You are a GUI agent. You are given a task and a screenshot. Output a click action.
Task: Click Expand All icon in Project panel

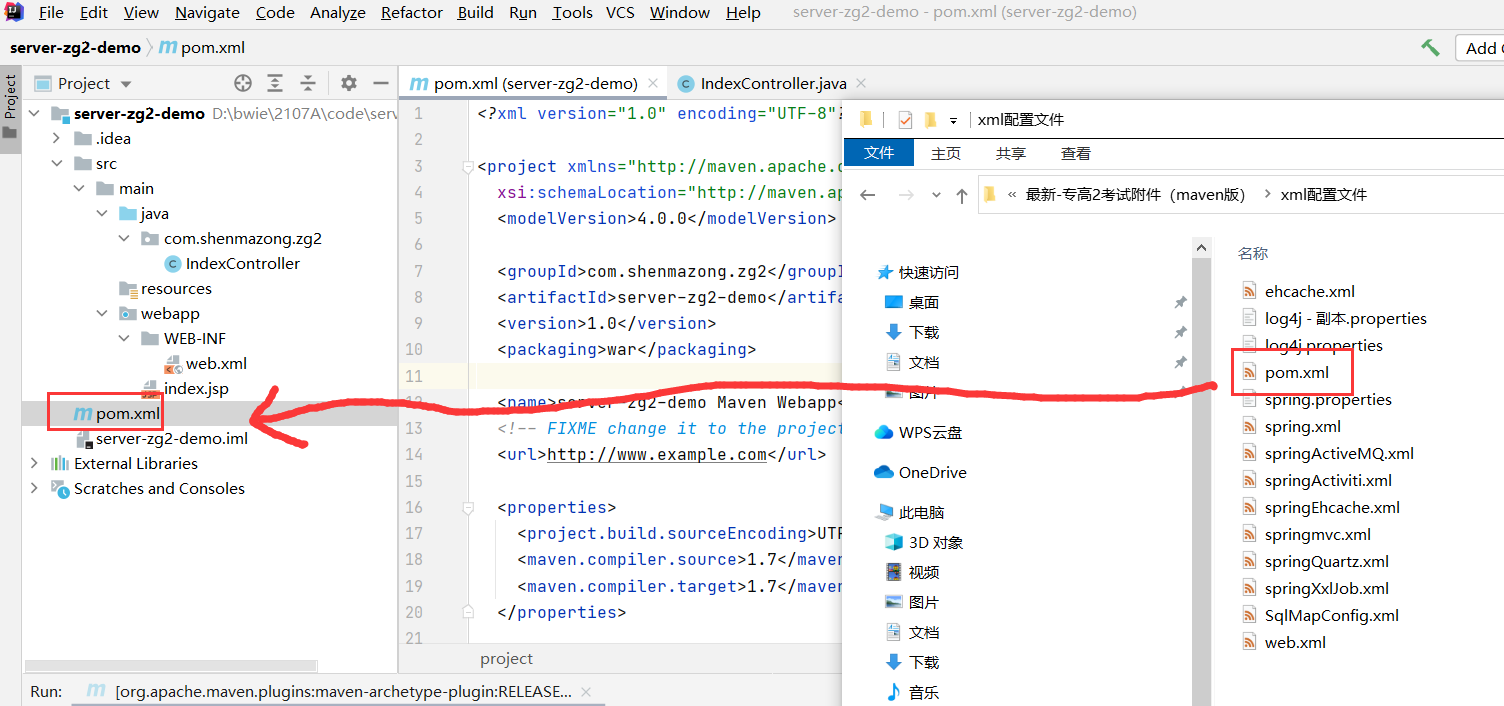pos(275,83)
